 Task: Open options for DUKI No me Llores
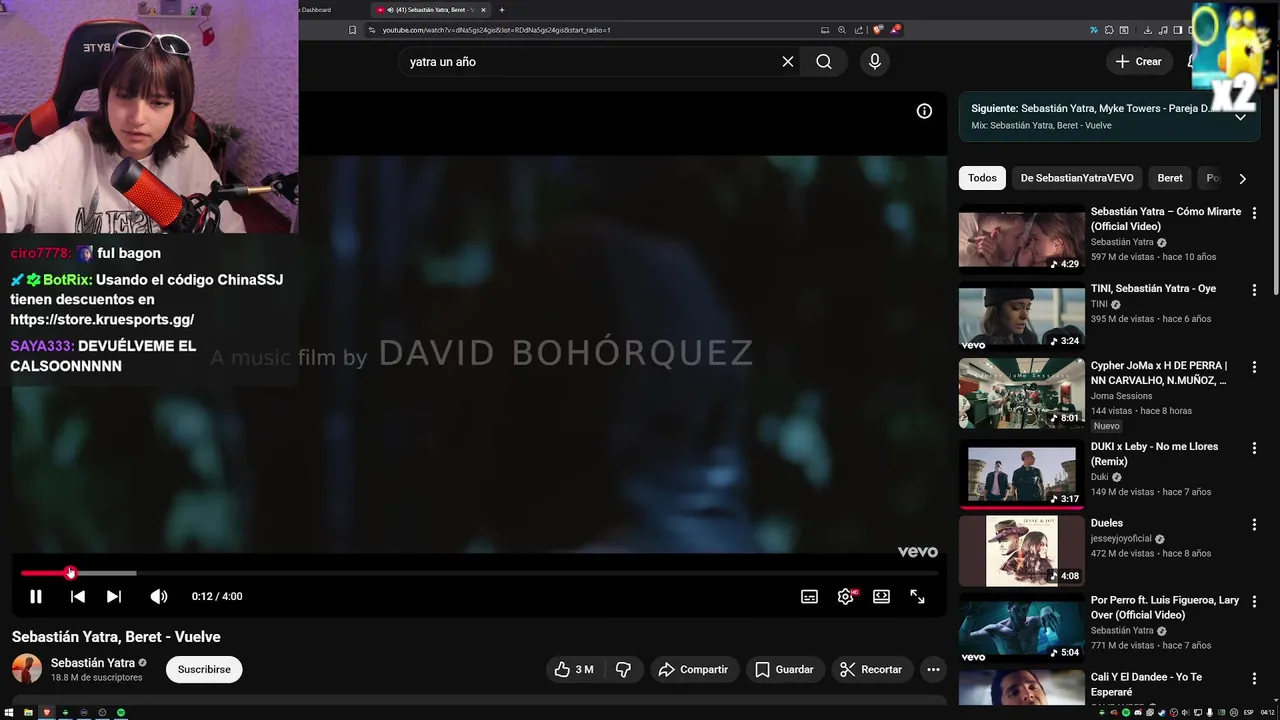(1254, 448)
